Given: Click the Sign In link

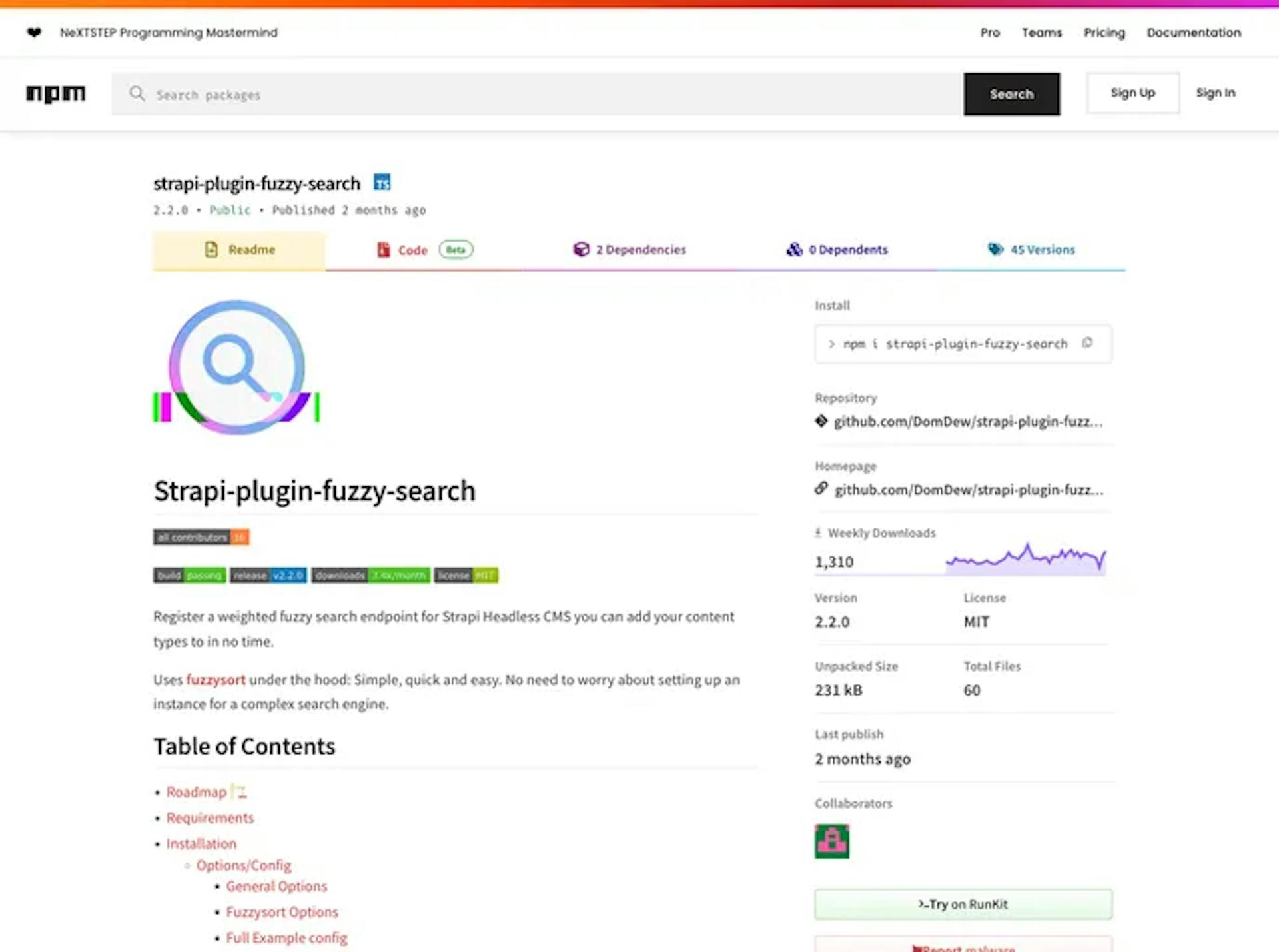Looking at the screenshot, I should 1215,93.
